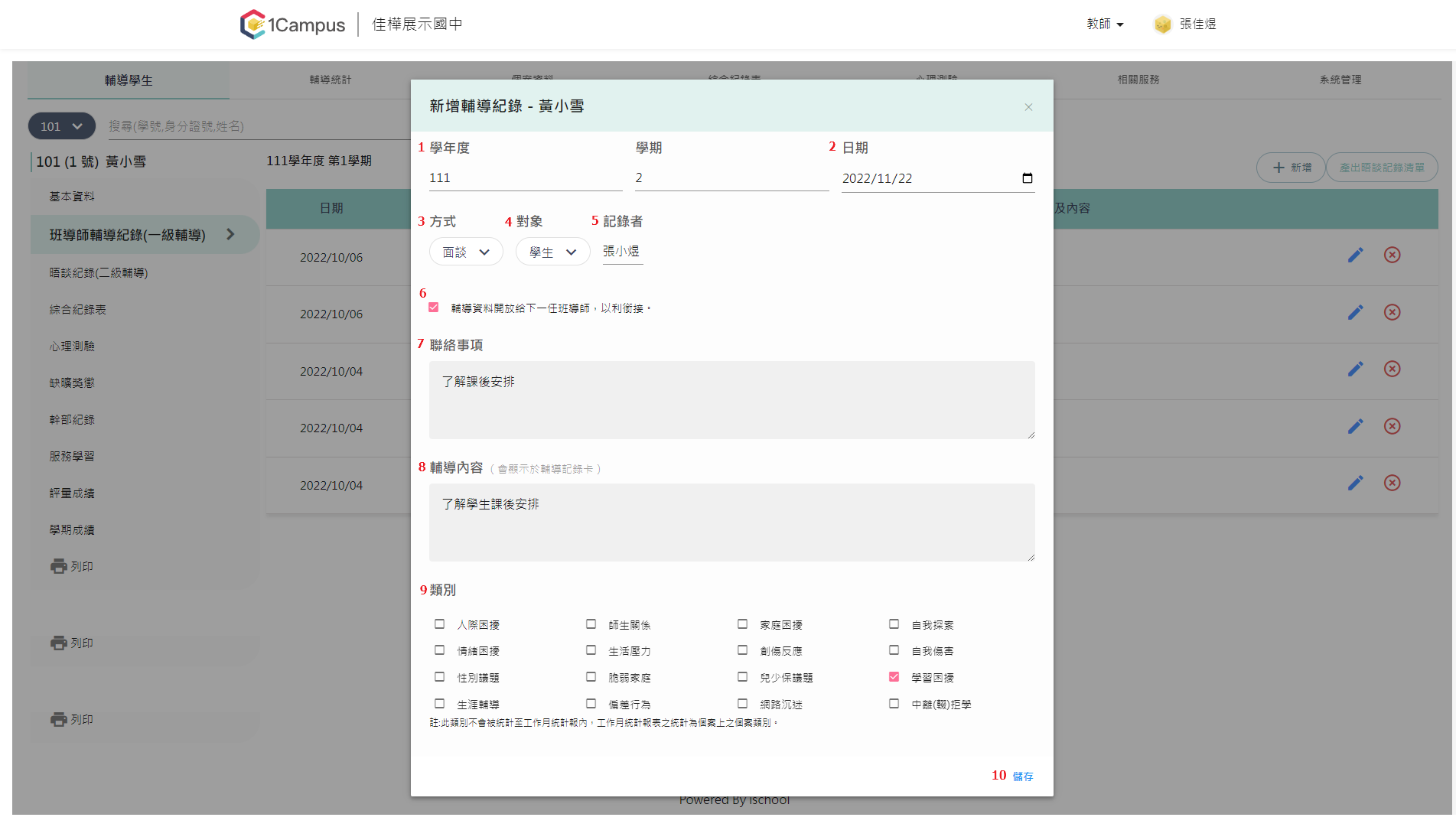Click the 新增 add button
The width and height of the screenshot is (1456, 827).
[x=1292, y=168]
